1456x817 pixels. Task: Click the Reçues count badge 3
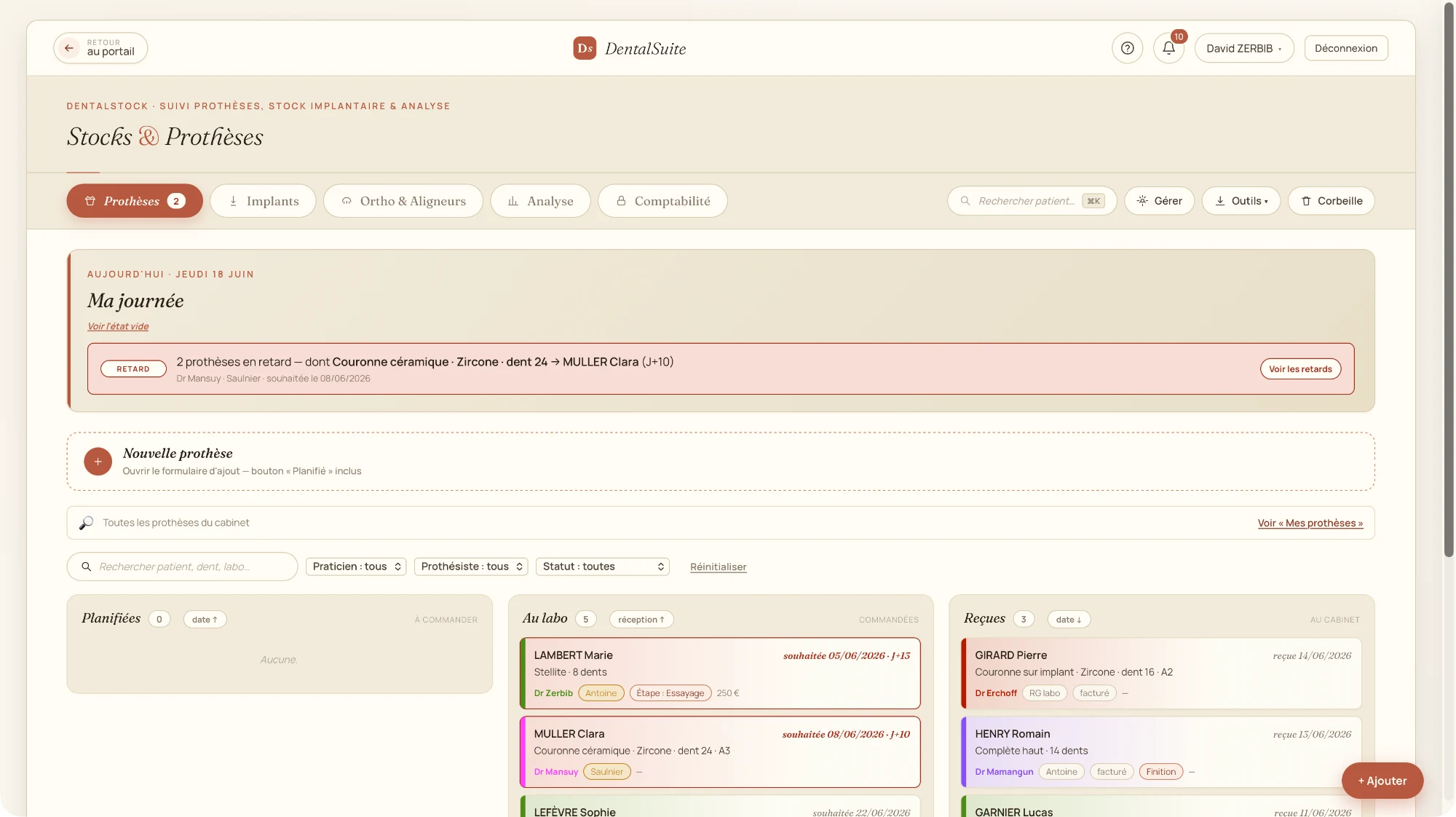[x=1024, y=620]
